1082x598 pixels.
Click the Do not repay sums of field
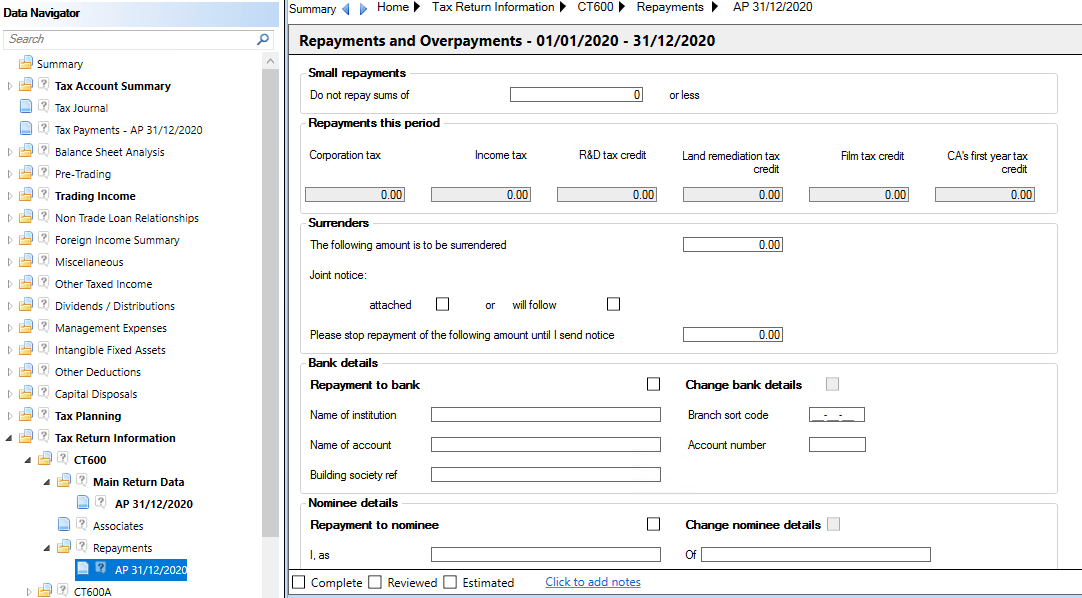(576, 94)
